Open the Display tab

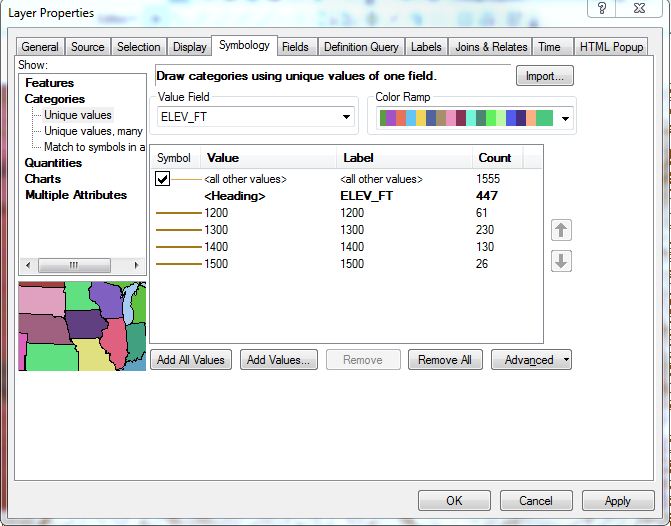point(190,47)
